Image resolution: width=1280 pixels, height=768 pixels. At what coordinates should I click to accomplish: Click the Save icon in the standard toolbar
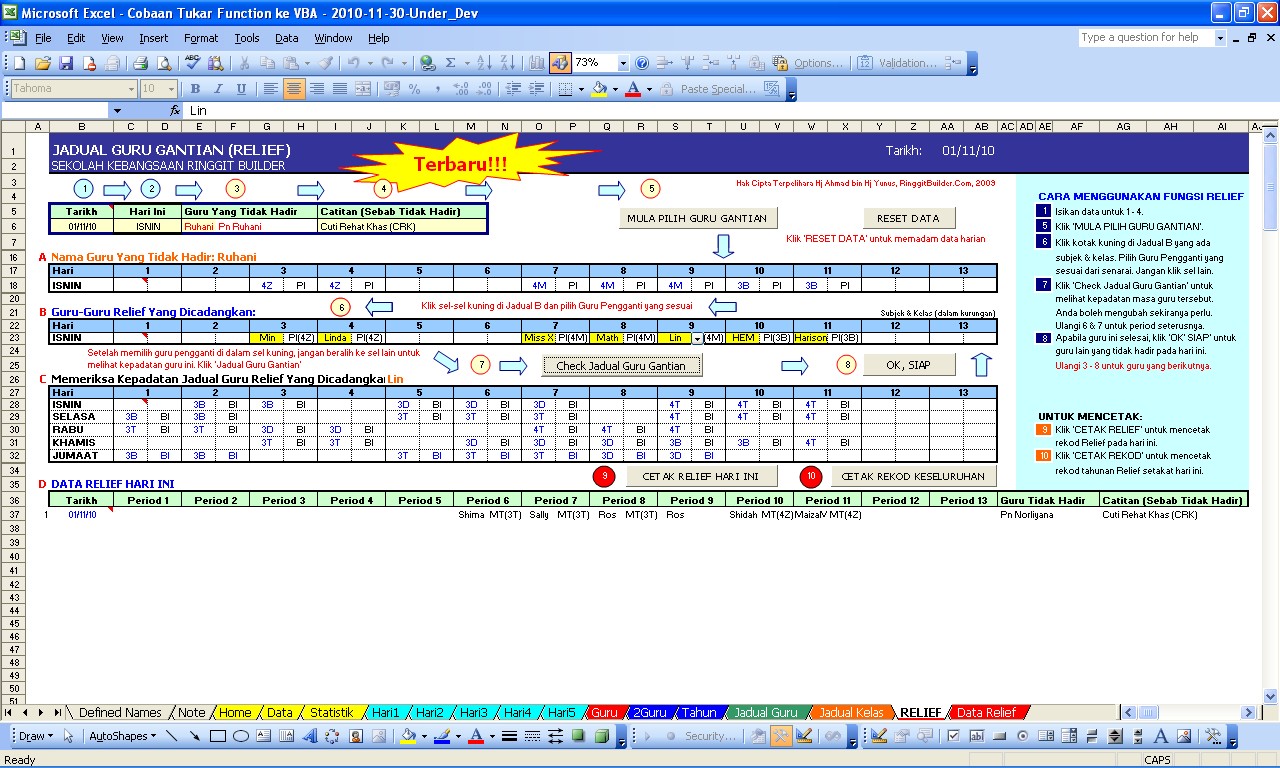(66, 63)
